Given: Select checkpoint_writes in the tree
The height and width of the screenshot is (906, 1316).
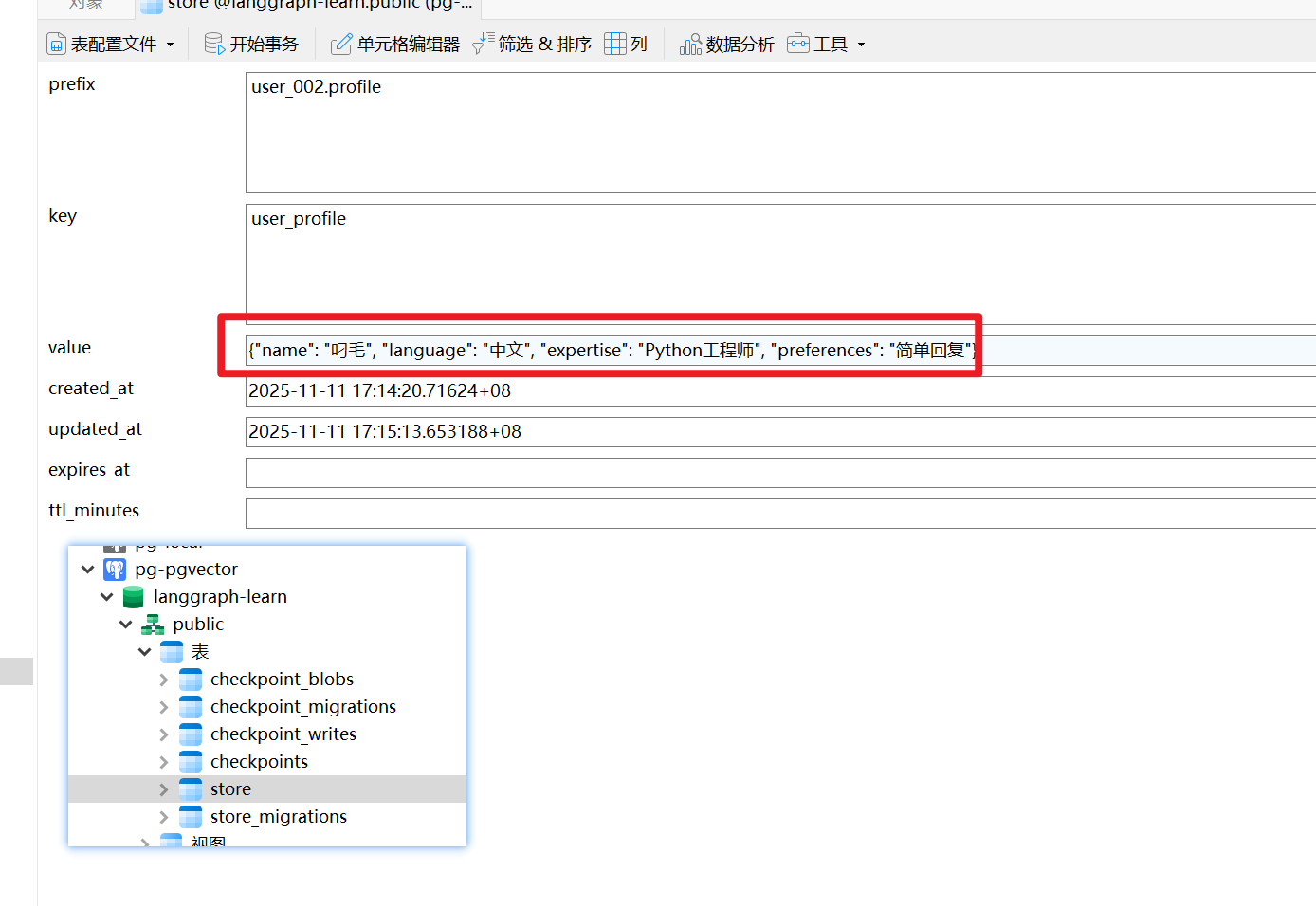Looking at the screenshot, I should 283,734.
